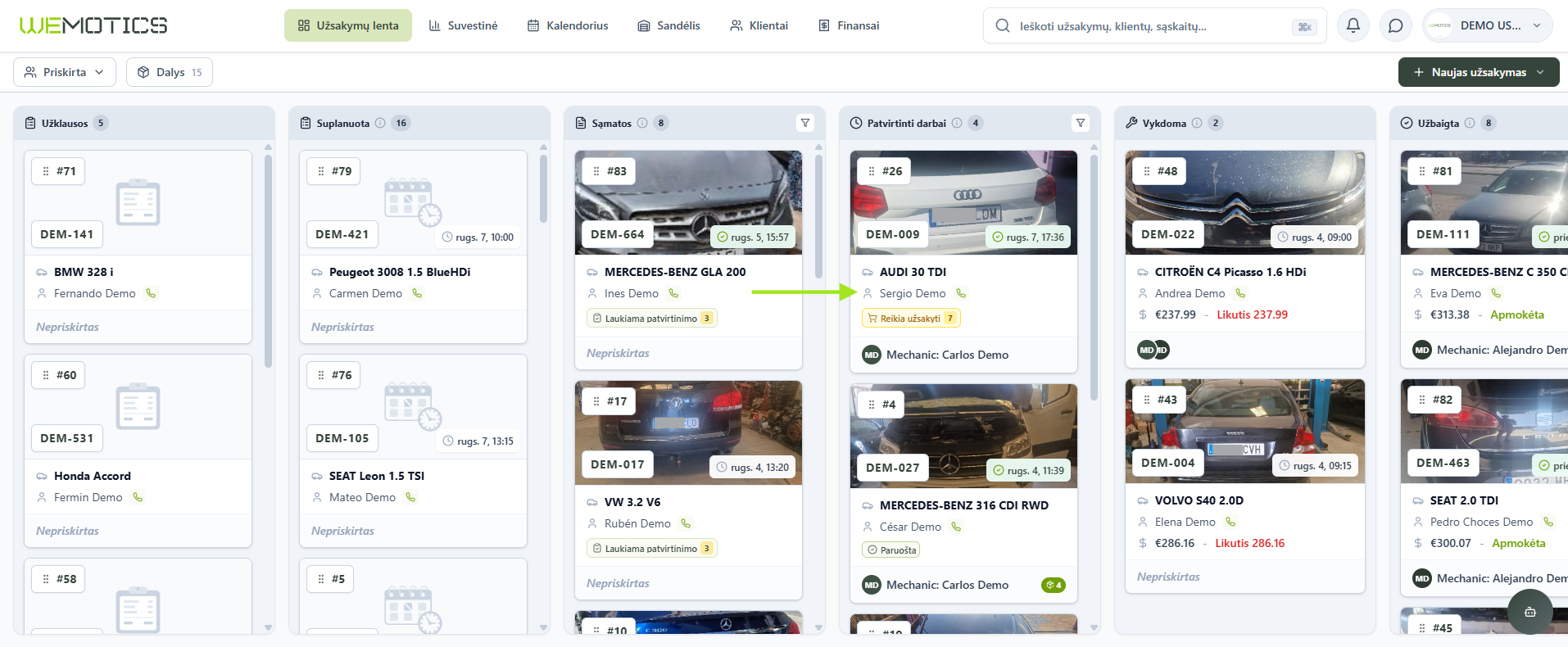Expand the Naujas užsakymas chevron
1568x647 pixels.
coord(1540,72)
